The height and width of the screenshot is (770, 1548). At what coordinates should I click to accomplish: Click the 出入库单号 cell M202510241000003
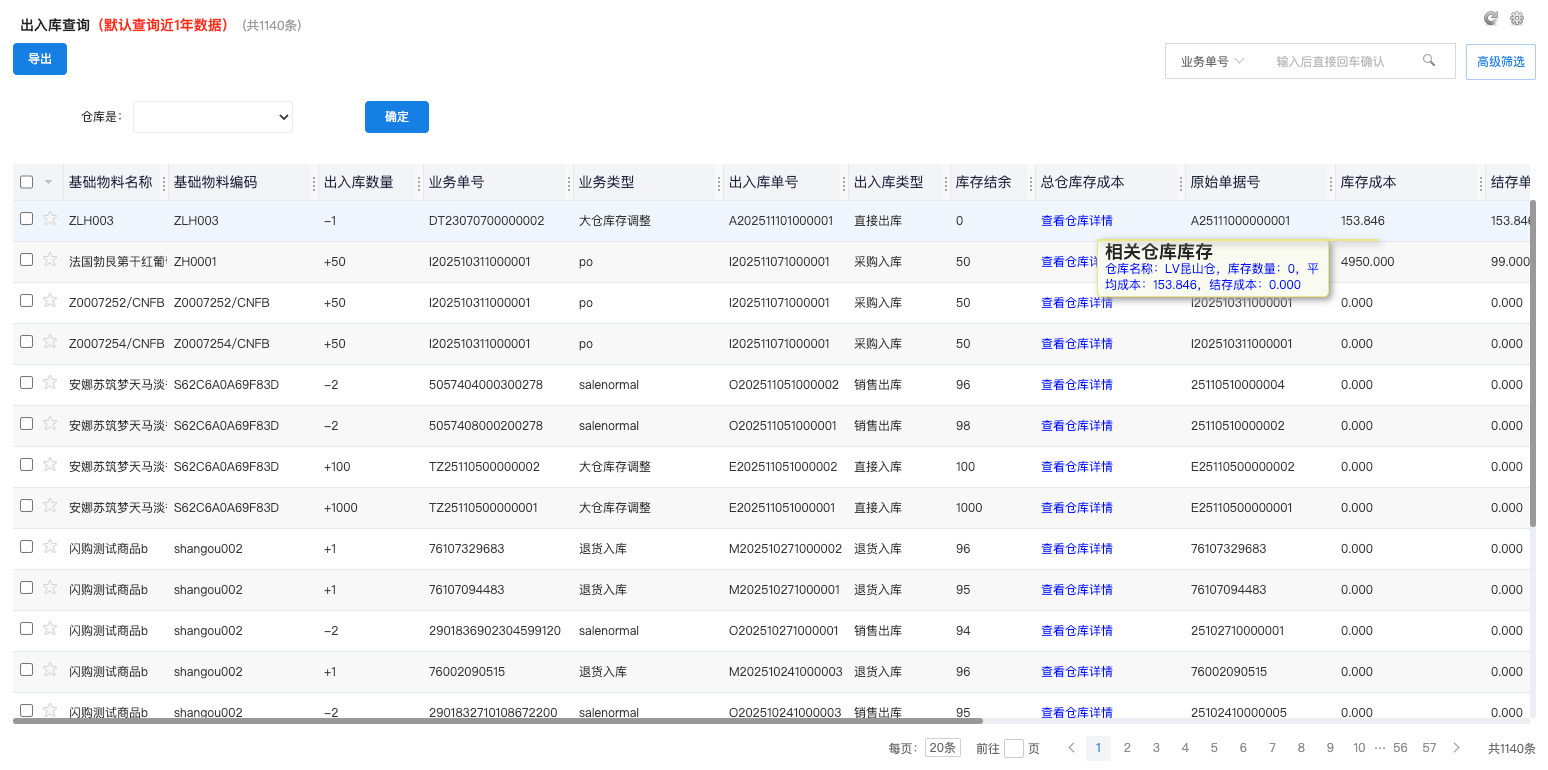[786, 672]
